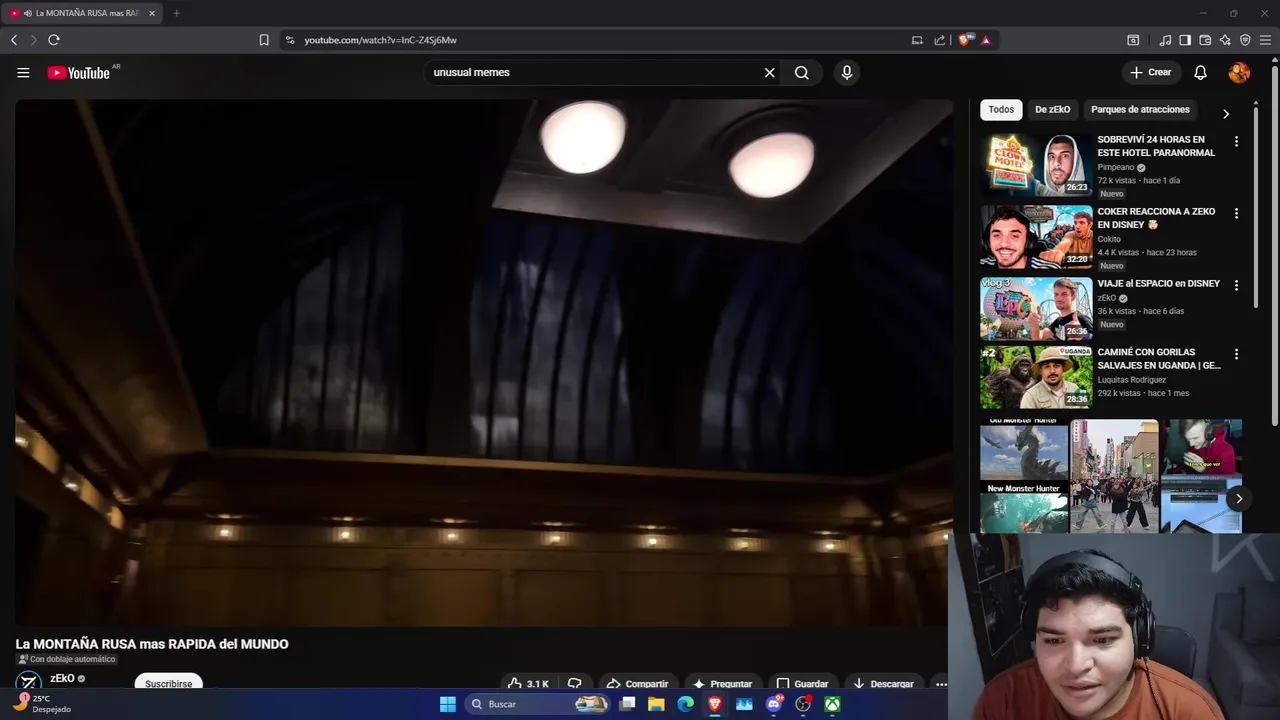Image resolution: width=1280 pixels, height=720 pixels.
Task: Click the magnifier search button
Action: point(801,72)
